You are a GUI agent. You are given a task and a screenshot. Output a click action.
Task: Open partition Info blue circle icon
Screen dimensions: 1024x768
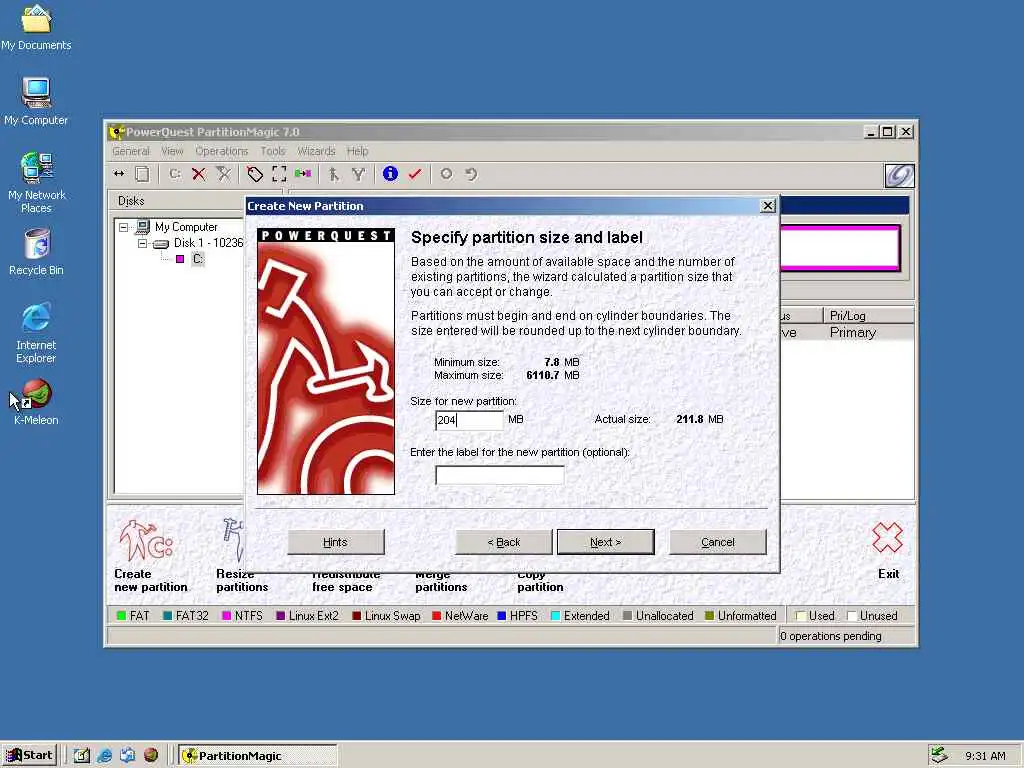[390, 174]
